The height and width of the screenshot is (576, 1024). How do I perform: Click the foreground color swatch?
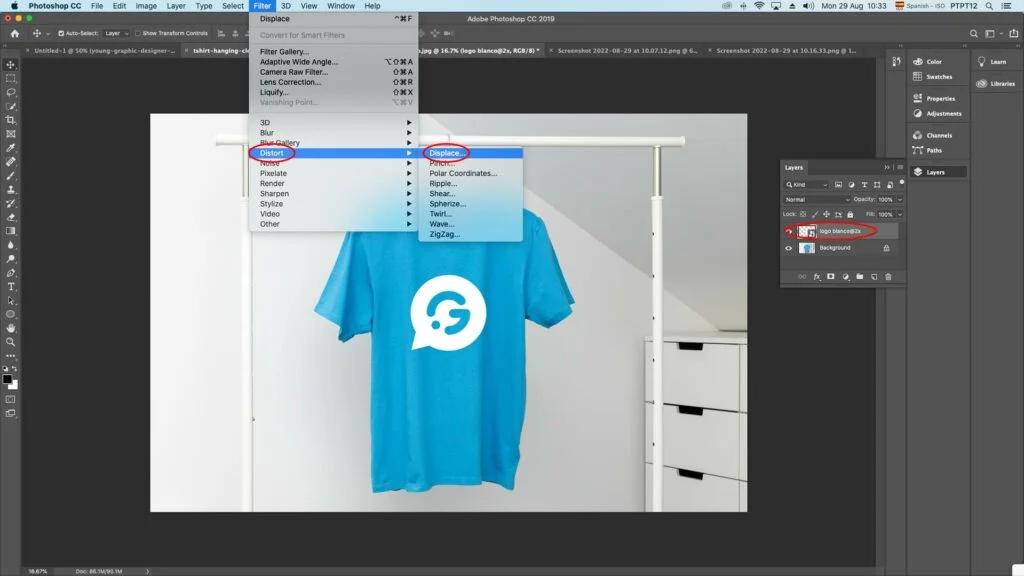pos(7,379)
